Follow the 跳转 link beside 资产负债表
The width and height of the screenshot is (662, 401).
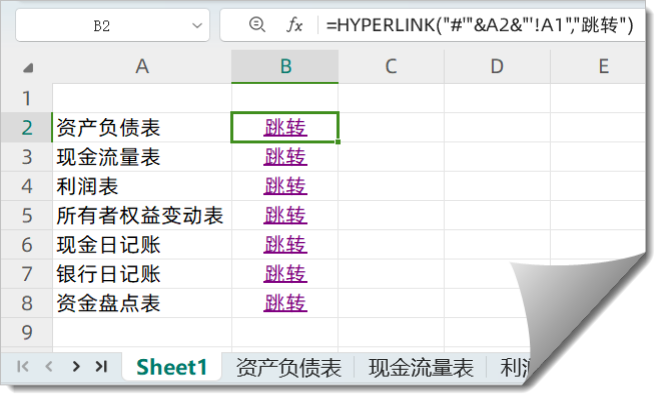[285, 127]
